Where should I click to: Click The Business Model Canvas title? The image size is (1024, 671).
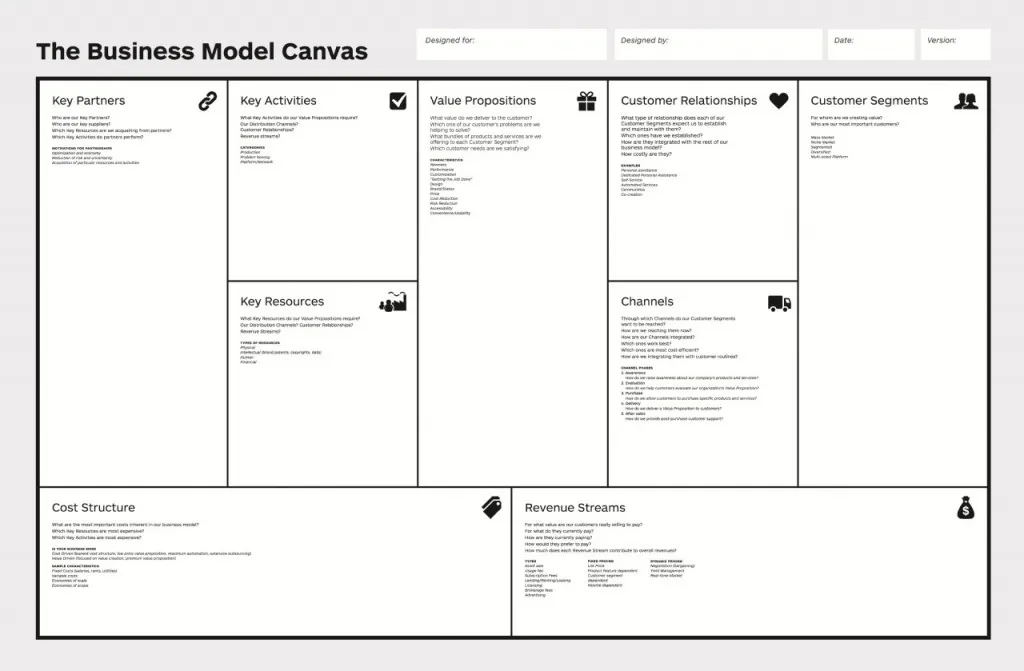coord(203,50)
